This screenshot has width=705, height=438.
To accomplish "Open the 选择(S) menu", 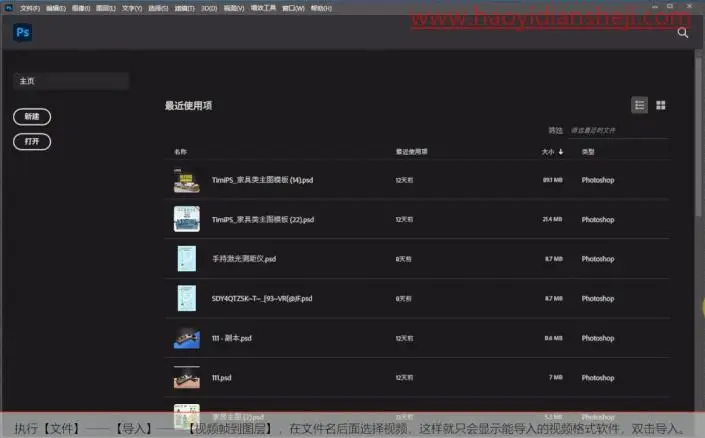I will [x=158, y=8].
